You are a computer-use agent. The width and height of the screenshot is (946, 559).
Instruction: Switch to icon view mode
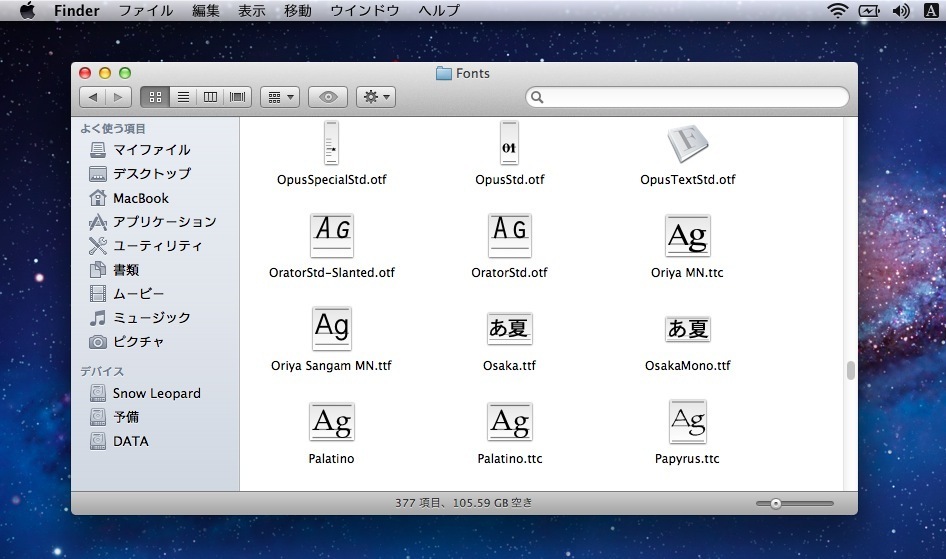[155, 97]
